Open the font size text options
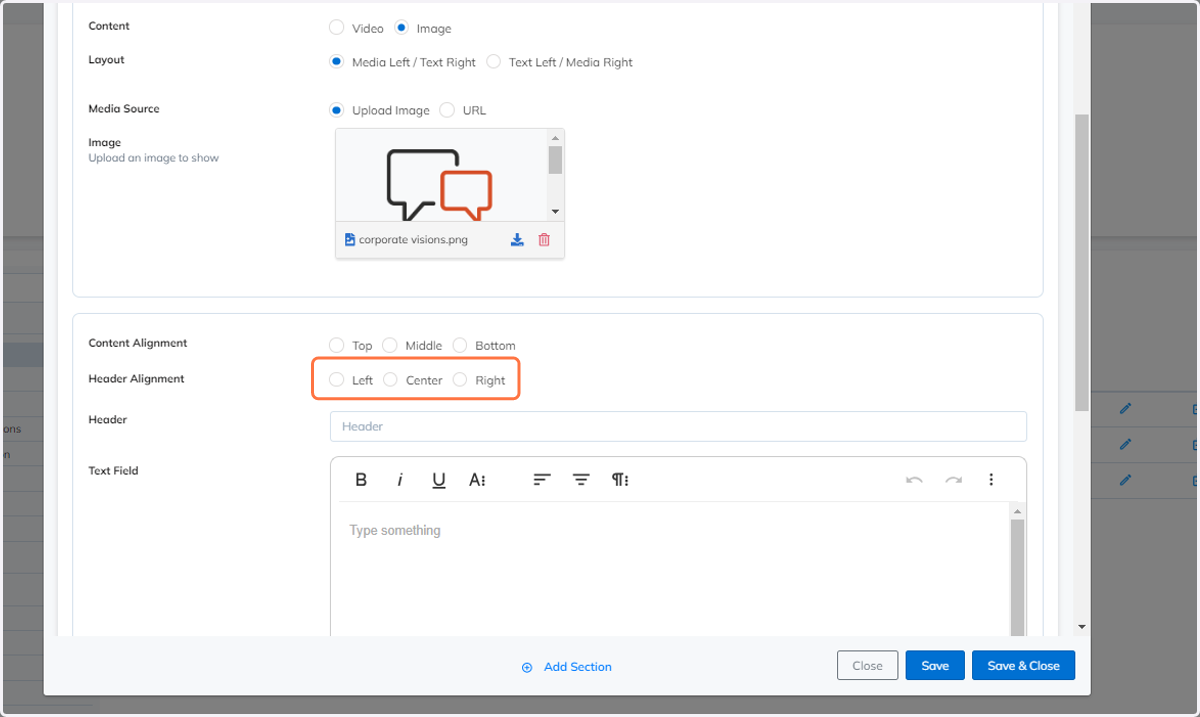This screenshot has width=1200, height=717. 477,480
